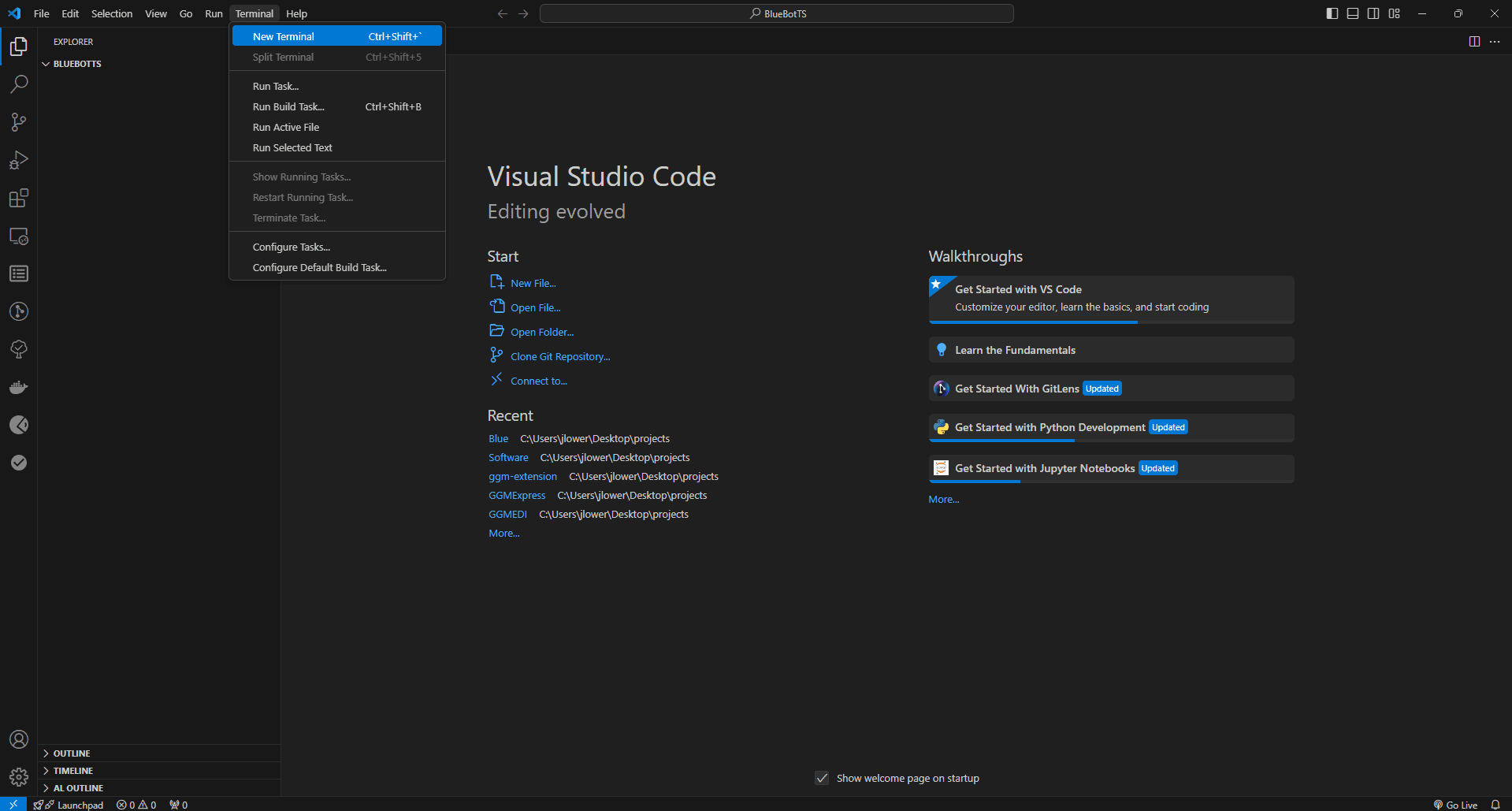Screen dimensions: 1512x811
Task: Open the Search view in activity bar
Action: [x=19, y=84]
